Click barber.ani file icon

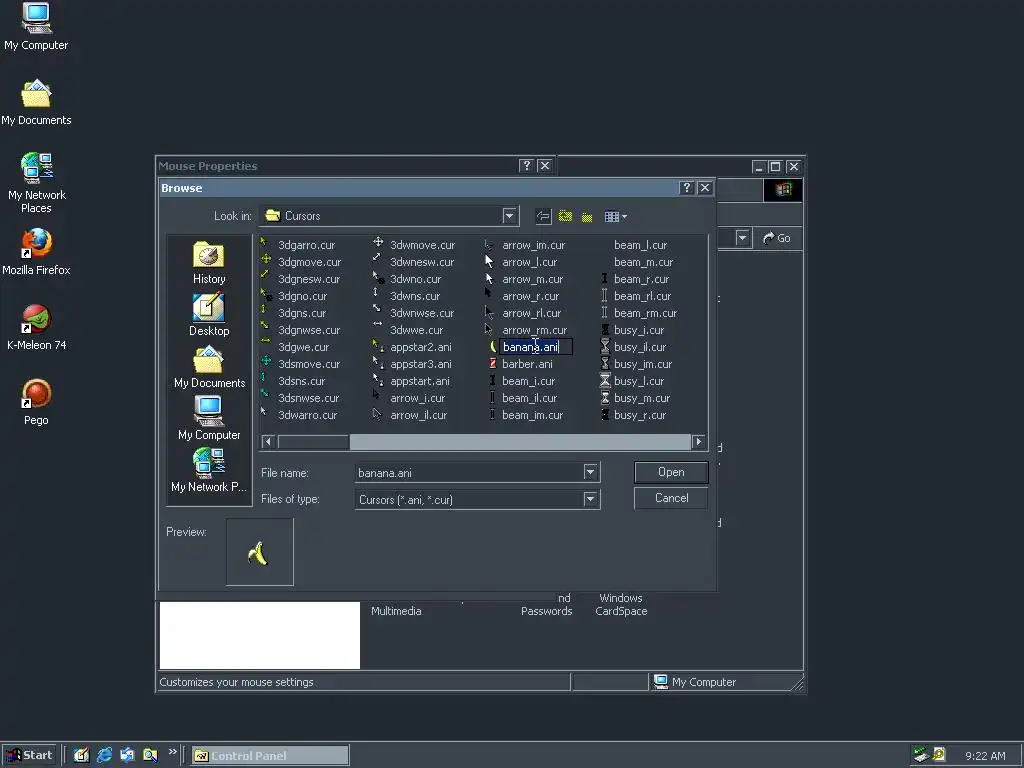pyautogui.click(x=493, y=364)
